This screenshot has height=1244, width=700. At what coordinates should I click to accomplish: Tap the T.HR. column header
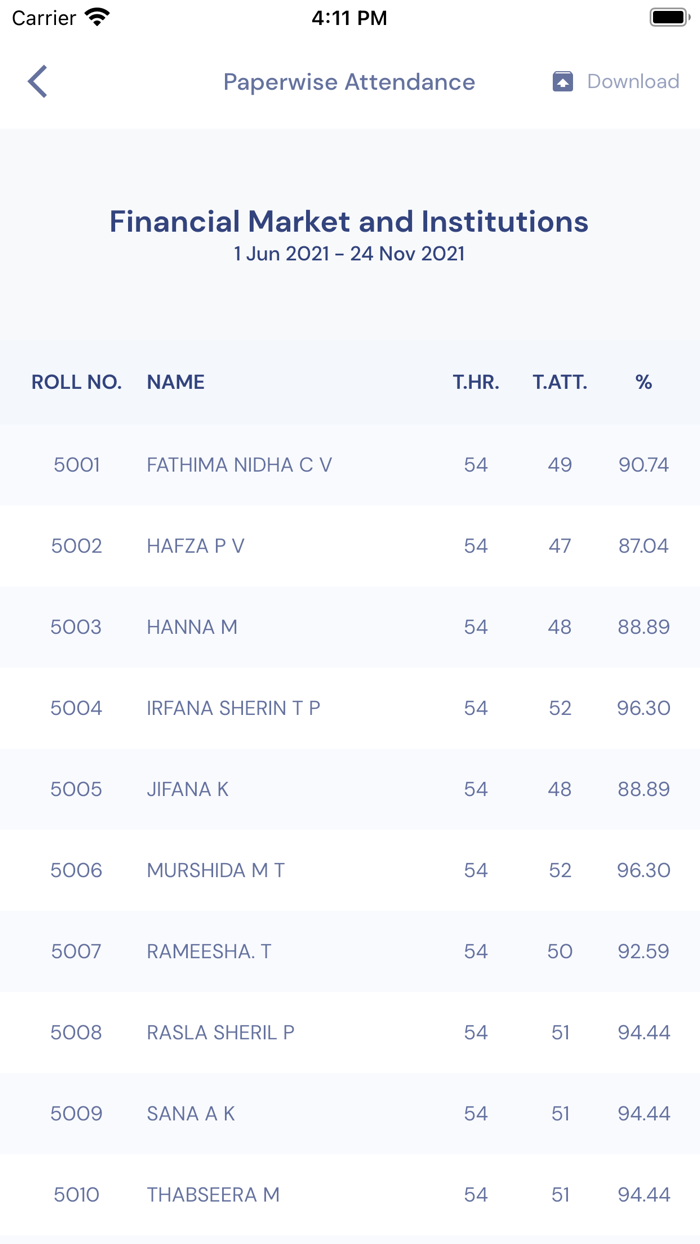(x=476, y=382)
